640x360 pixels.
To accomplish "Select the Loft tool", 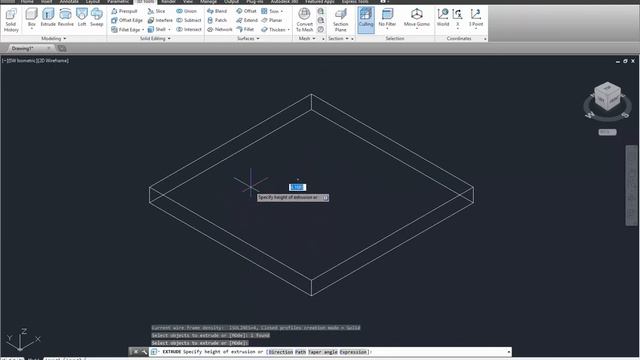I will coord(82,17).
